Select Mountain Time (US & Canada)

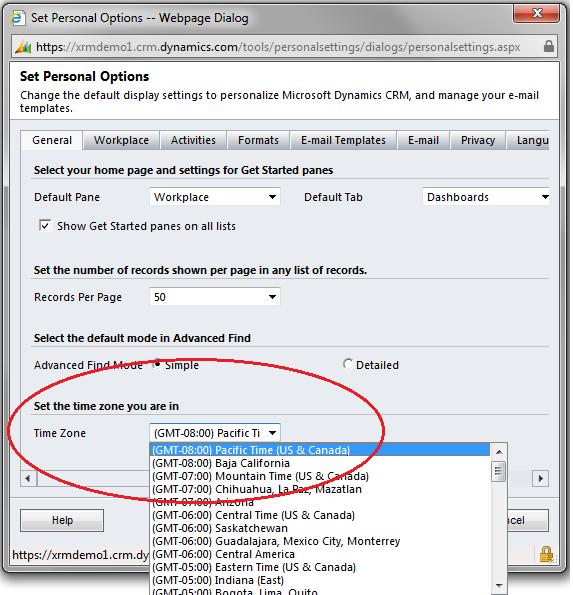[320, 476]
